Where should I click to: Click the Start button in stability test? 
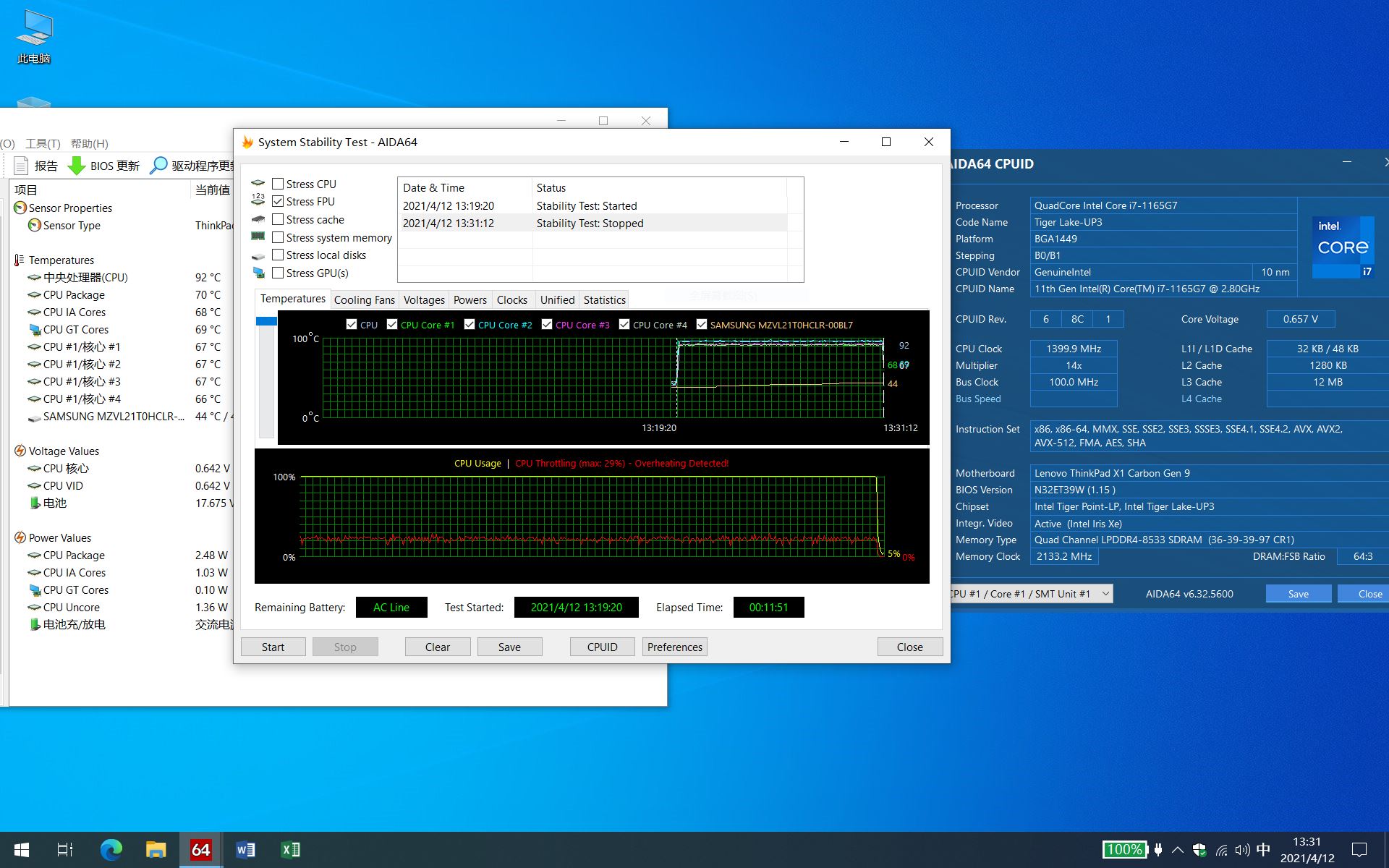(273, 647)
